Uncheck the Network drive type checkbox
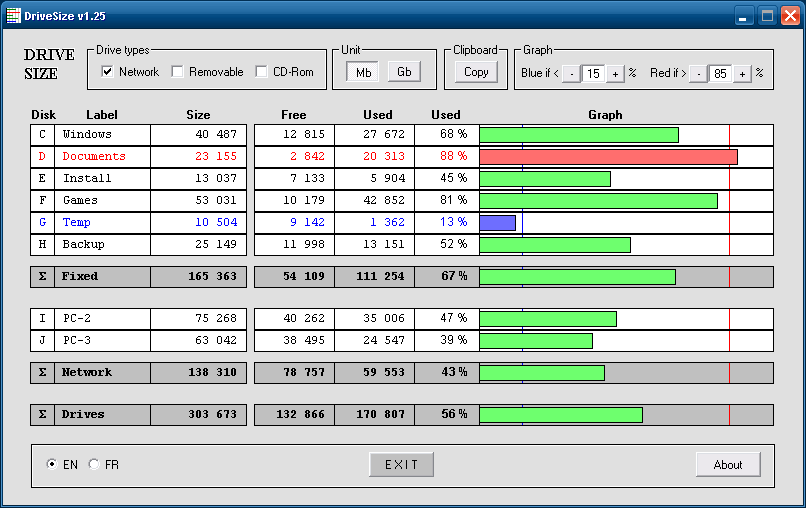 (x=107, y=71)
